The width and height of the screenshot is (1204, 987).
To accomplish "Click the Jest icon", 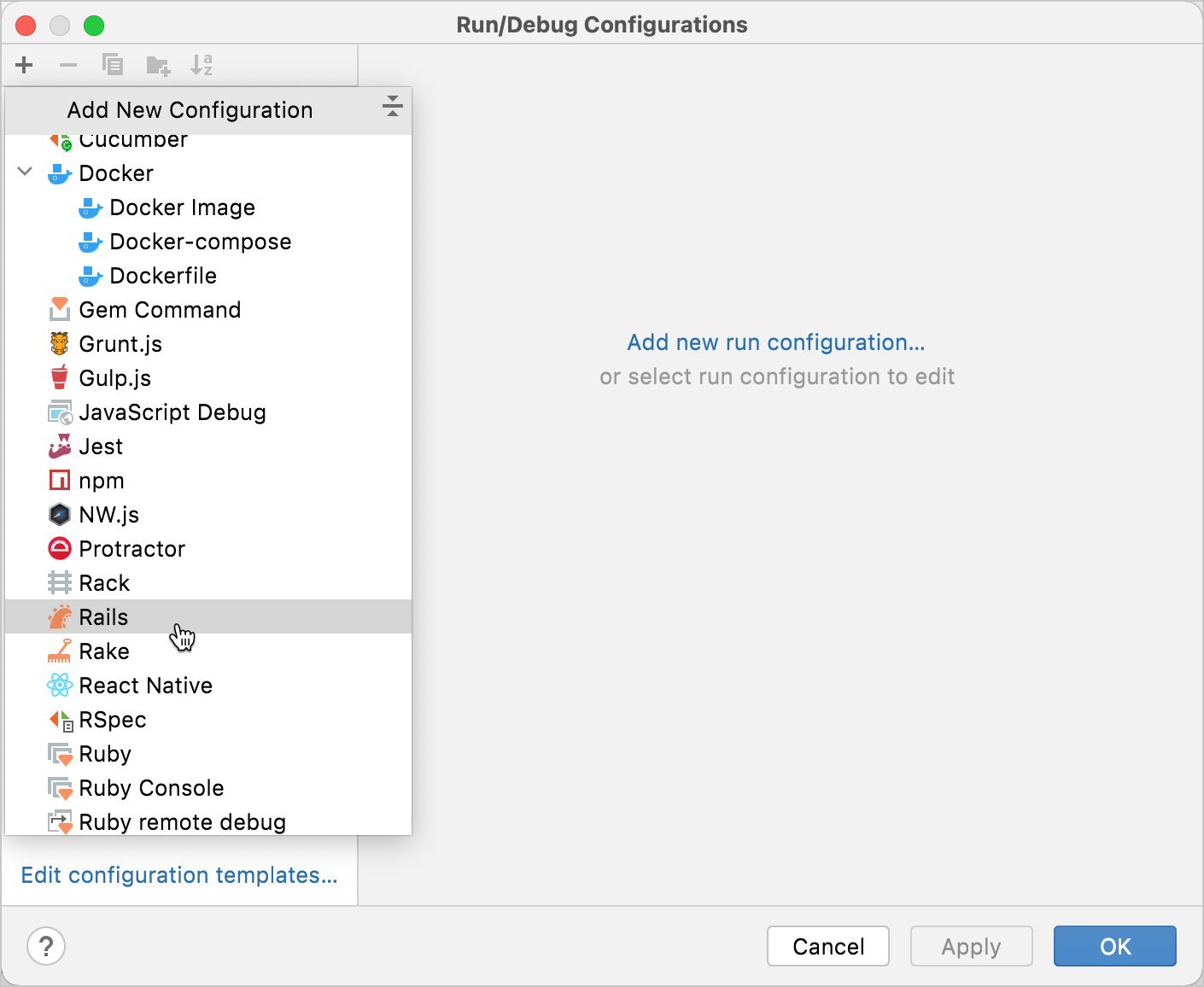I will [60, 446].
